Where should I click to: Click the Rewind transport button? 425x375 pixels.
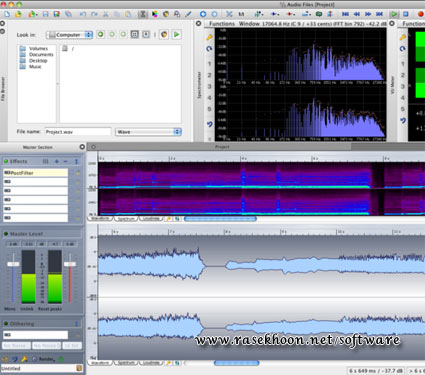pos(357,14)
